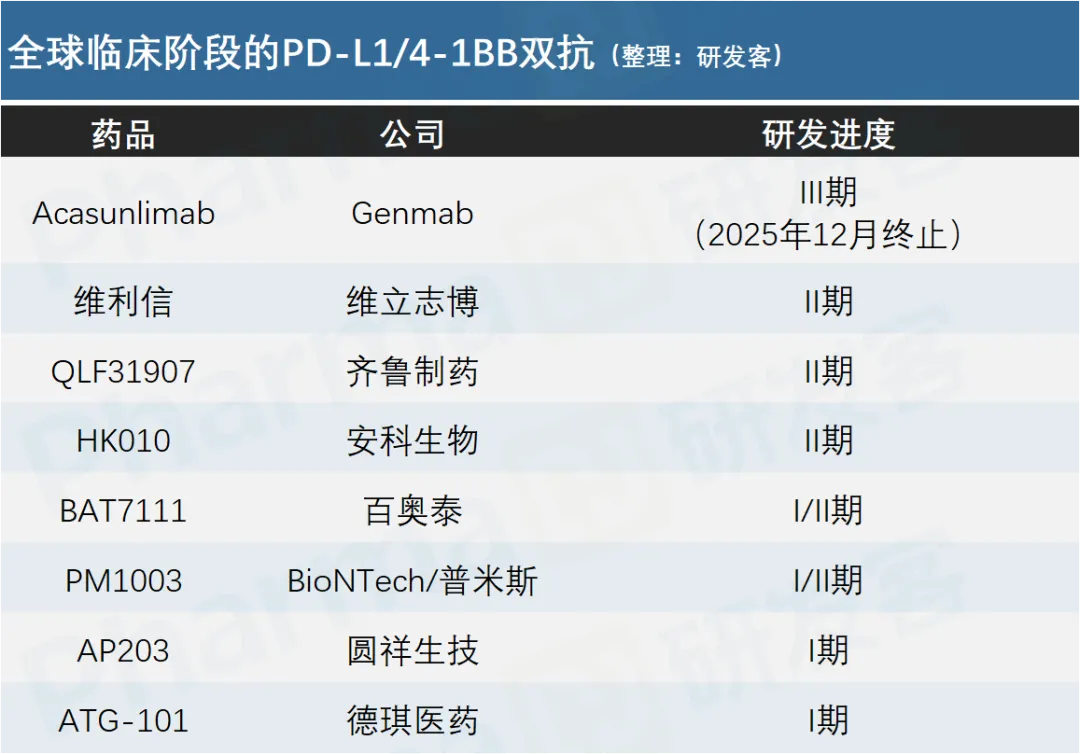The width and height of the screenshot is (1080, 754).
Task: Click the 安科生物 company name
Action: click(412, 441)
